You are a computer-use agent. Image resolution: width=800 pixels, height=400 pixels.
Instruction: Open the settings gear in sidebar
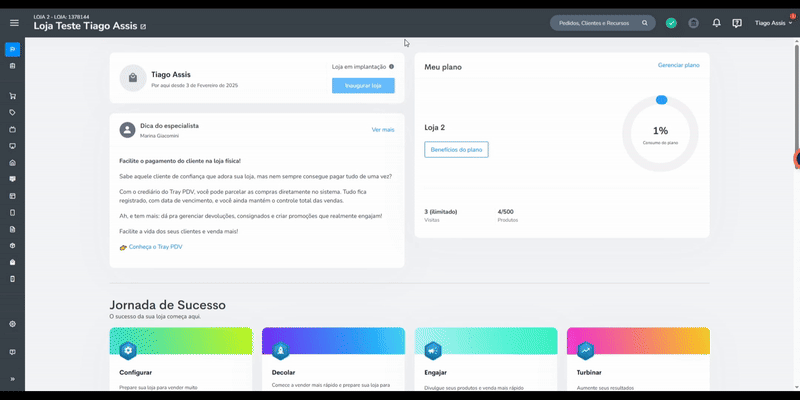[13, 324]
